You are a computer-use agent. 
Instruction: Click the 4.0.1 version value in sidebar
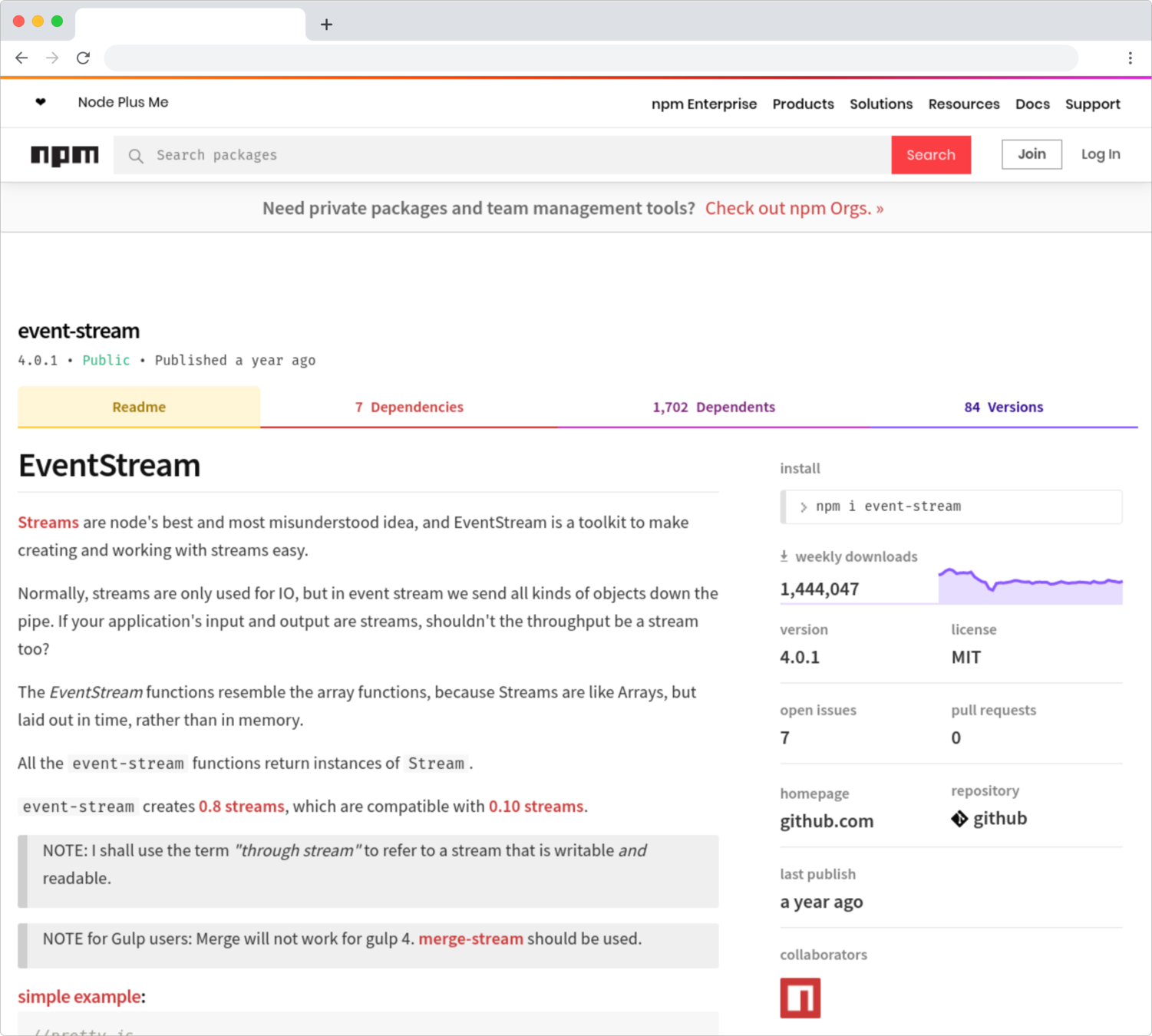pos(800,658)
